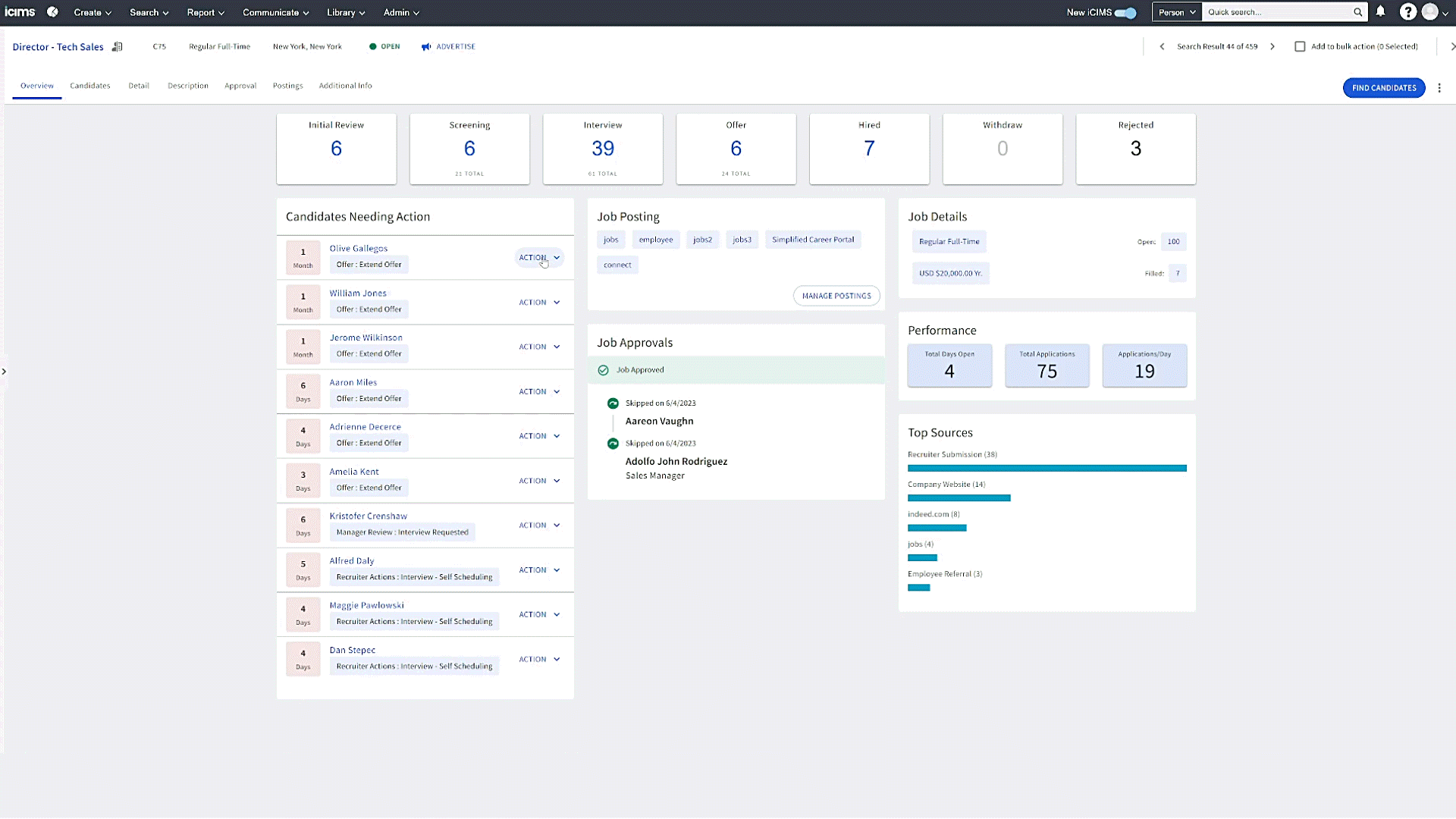
Task: Click the dashboard icon beside iCIMS logo
Action: [52, 12]
